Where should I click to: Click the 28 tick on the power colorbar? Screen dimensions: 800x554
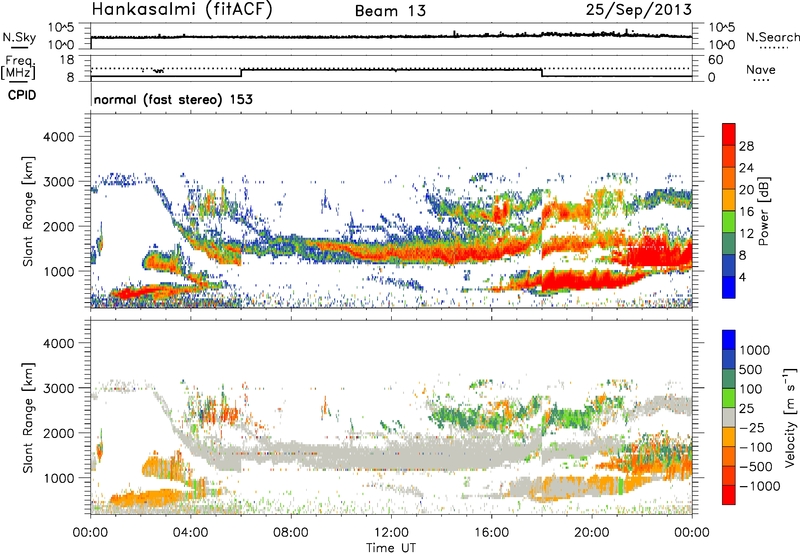point(746,146)
